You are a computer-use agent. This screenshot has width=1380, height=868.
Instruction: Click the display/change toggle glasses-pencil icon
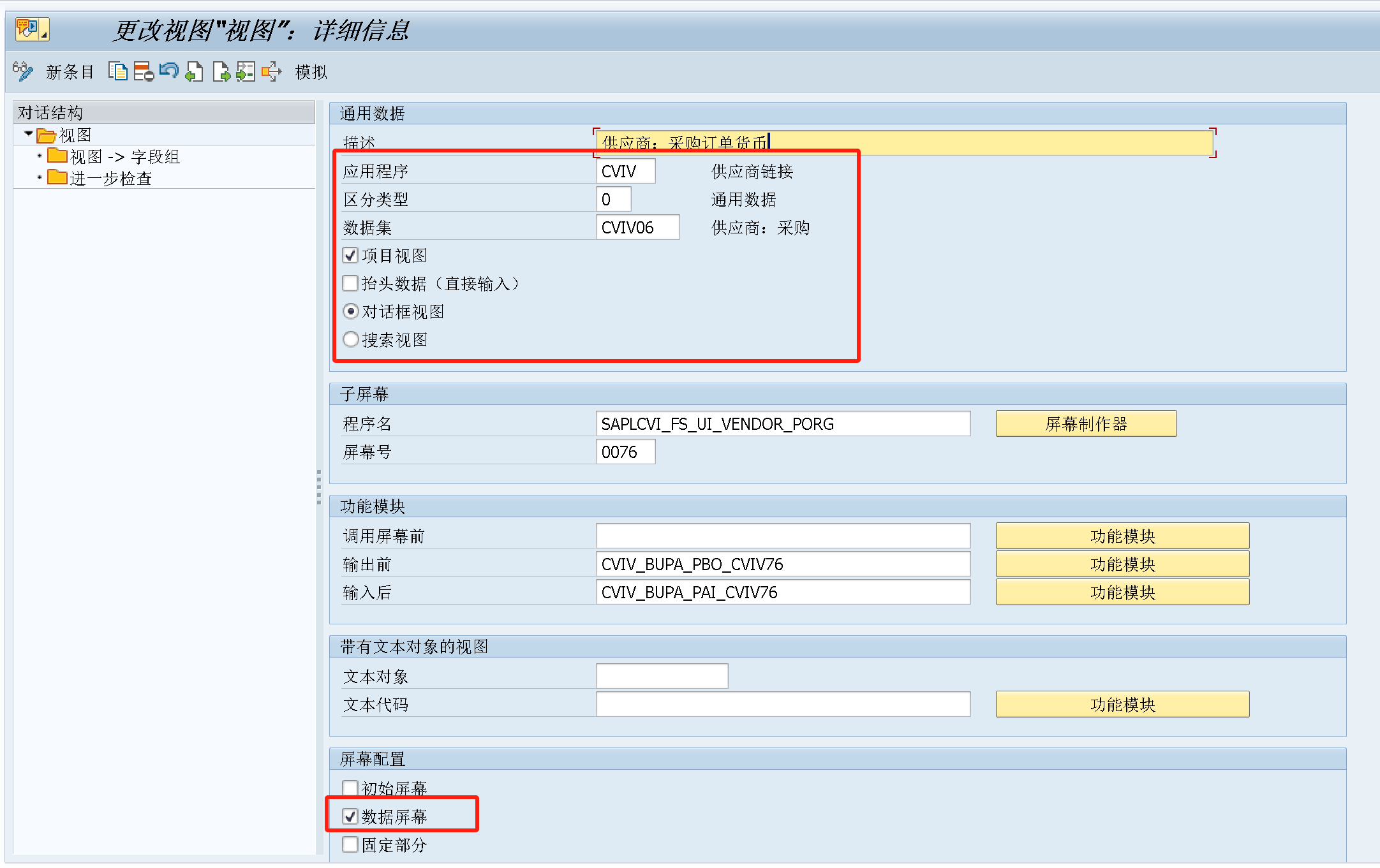tap(23, 71)
